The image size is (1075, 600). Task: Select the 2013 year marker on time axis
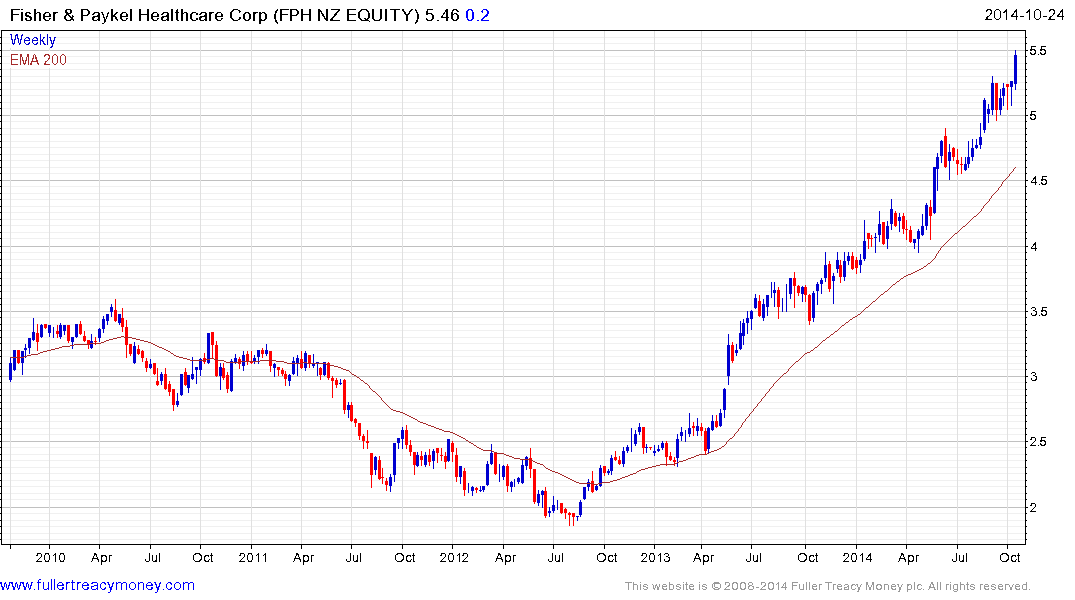[x=655, y=558]
